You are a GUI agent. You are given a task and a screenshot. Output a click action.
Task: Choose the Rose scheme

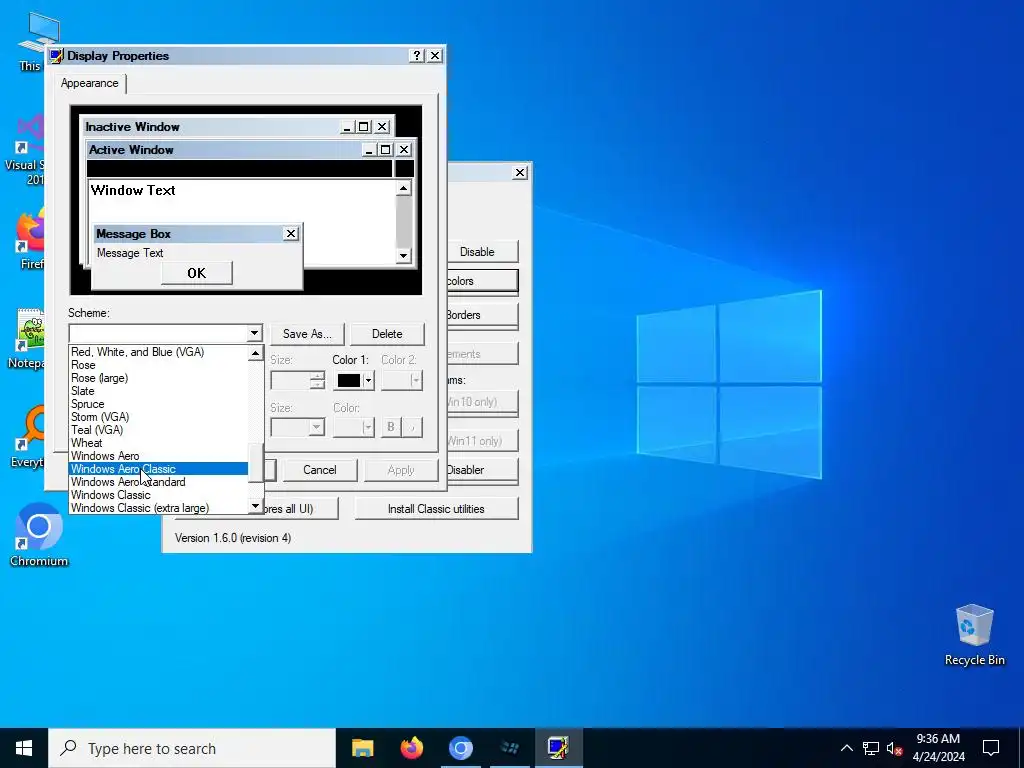158,364
